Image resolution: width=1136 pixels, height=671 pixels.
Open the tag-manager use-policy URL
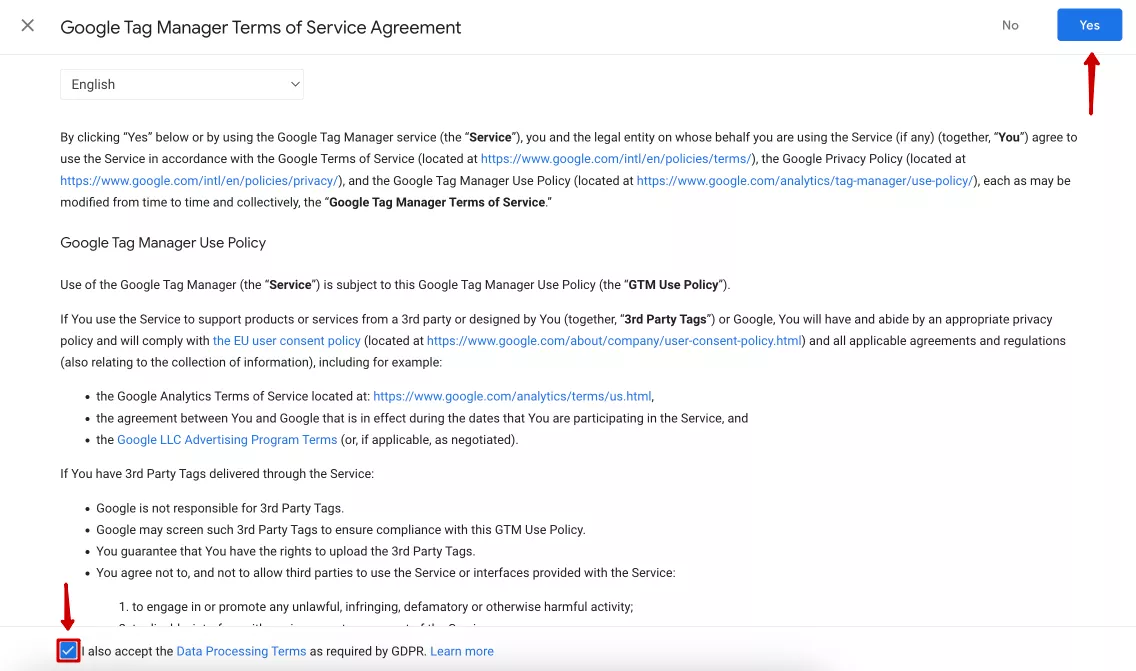click(805, 180)
